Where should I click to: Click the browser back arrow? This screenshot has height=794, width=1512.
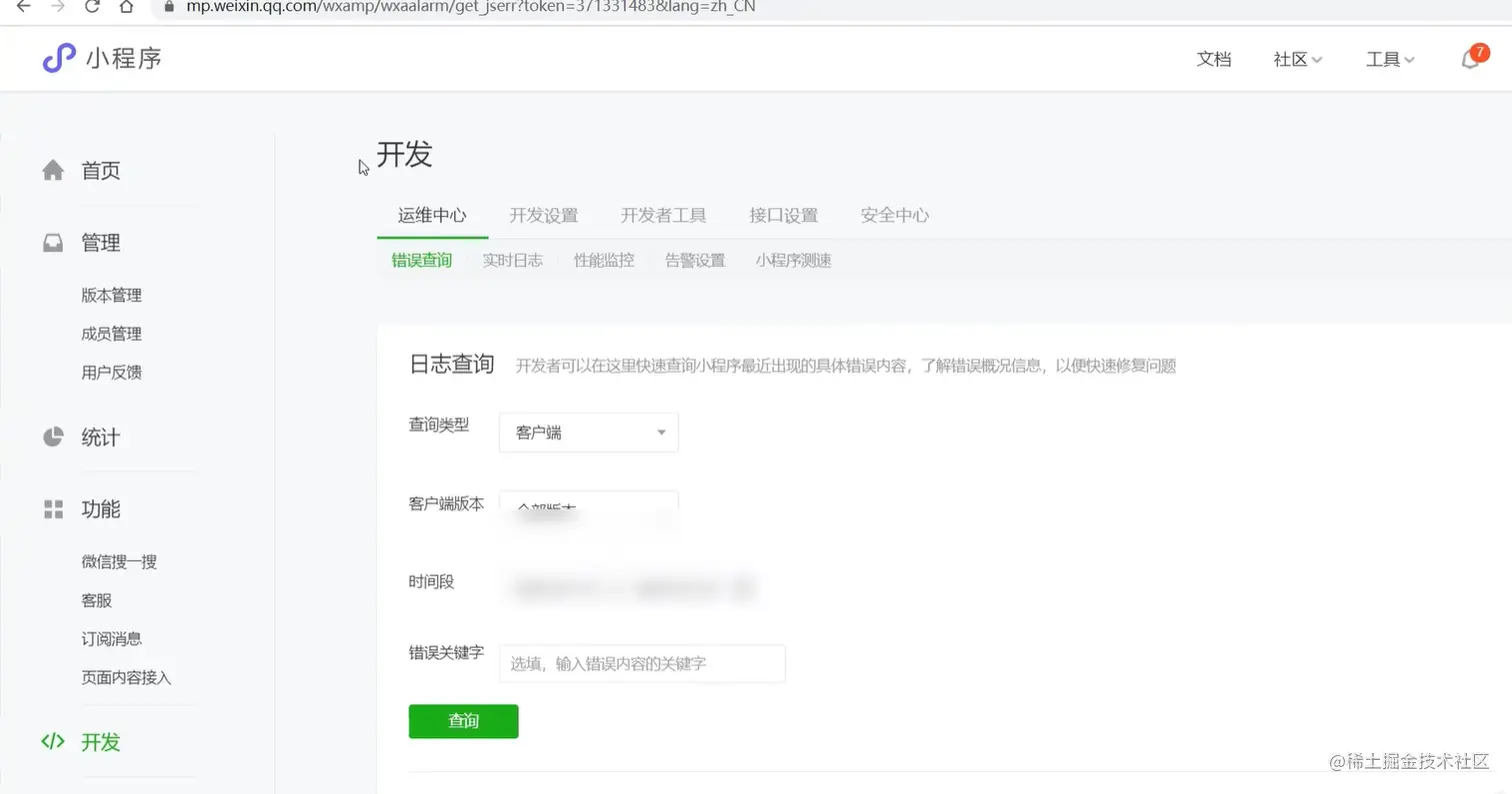tap(23, 6)
